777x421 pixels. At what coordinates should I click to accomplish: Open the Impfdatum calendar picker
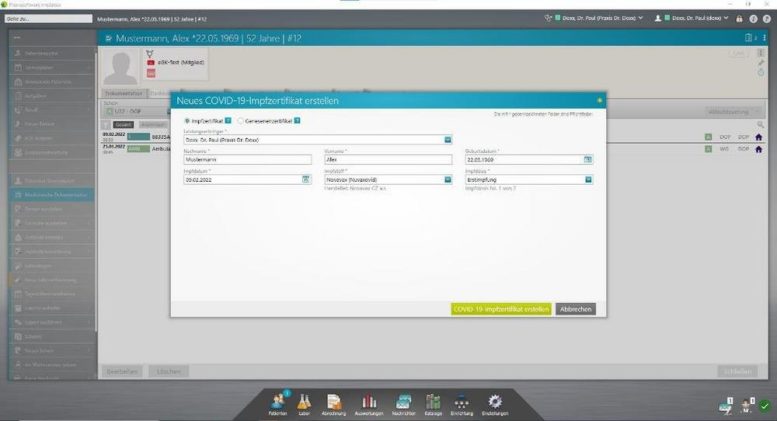point(306,179)
